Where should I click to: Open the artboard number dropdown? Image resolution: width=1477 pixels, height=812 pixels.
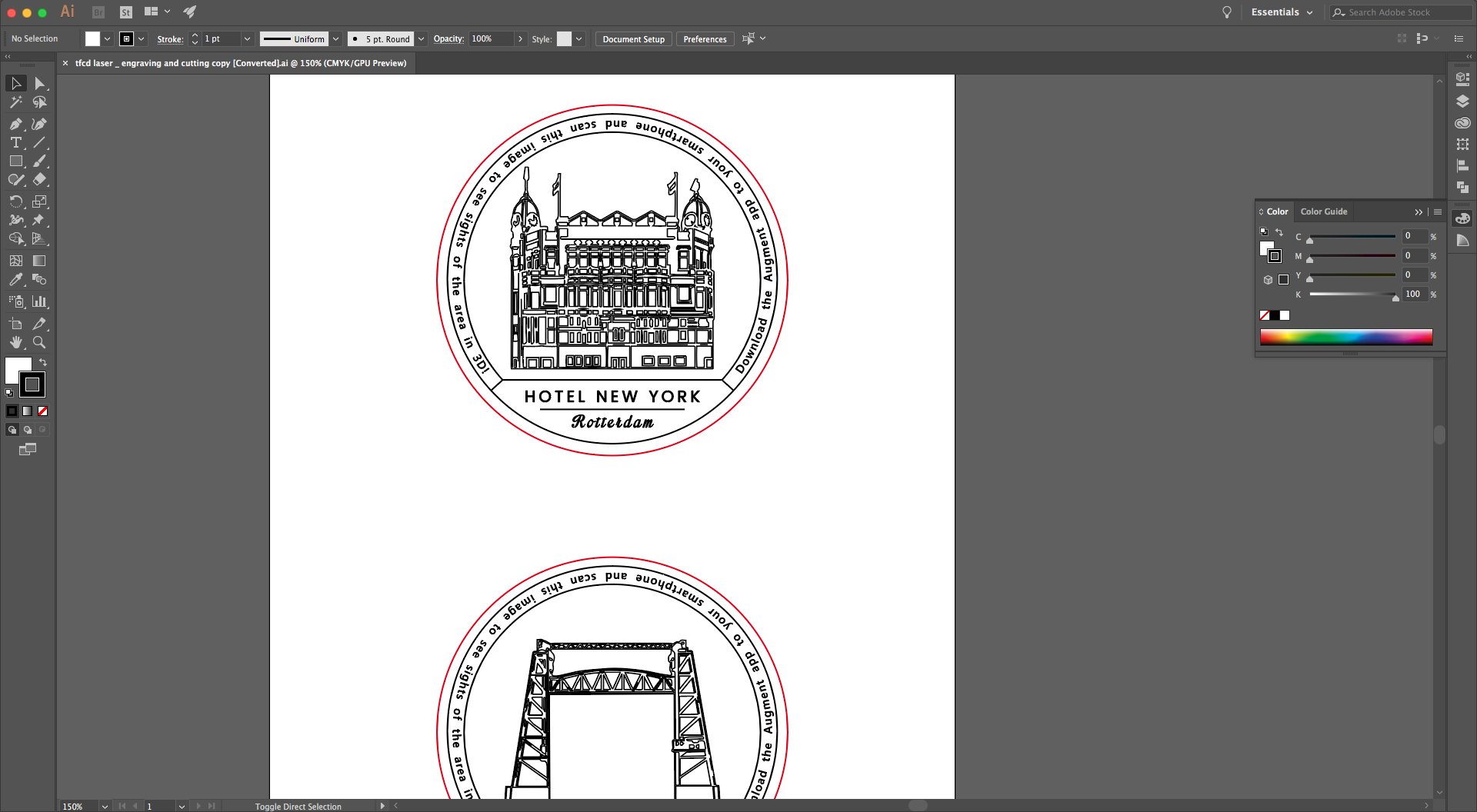coord(182,807)
